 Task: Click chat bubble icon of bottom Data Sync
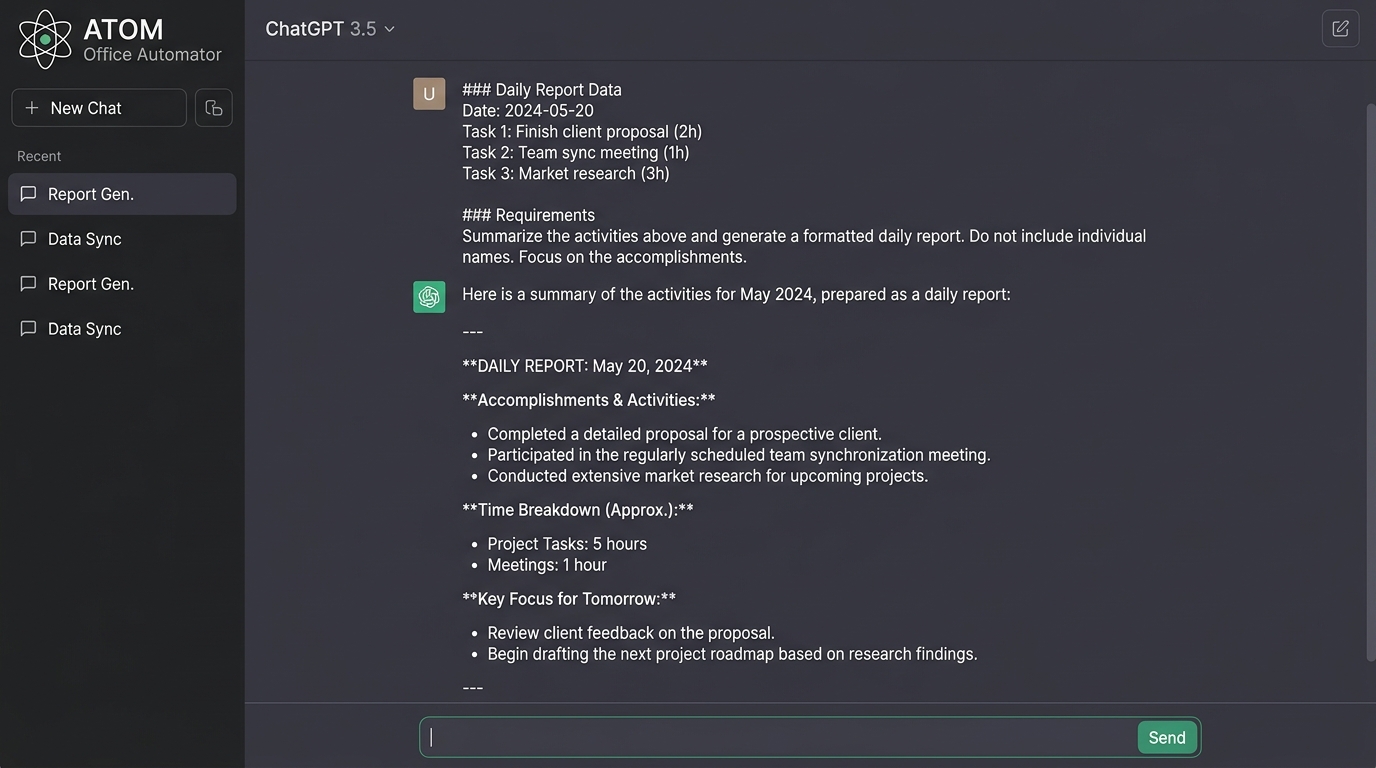pos(28,329)
